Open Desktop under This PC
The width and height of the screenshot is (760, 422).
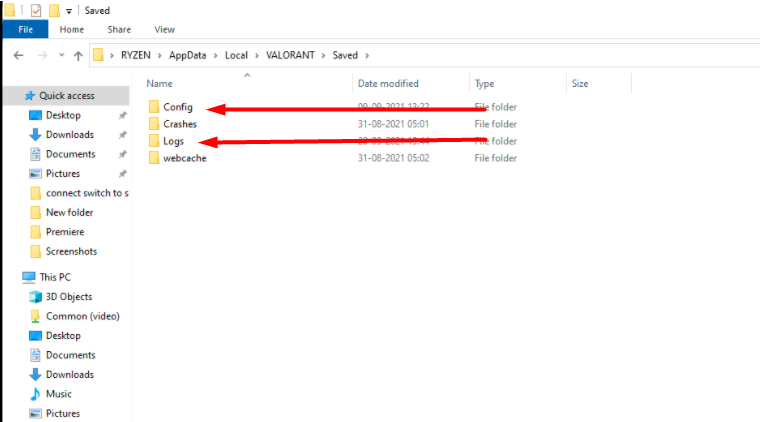[x=63, y=335]
